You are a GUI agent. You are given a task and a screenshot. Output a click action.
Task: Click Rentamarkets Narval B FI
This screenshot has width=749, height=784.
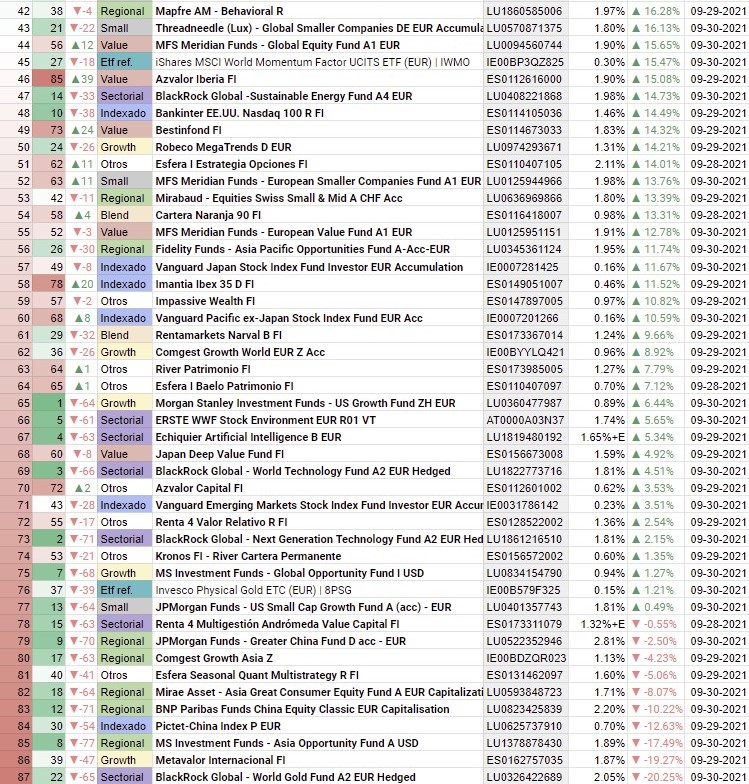318,335
